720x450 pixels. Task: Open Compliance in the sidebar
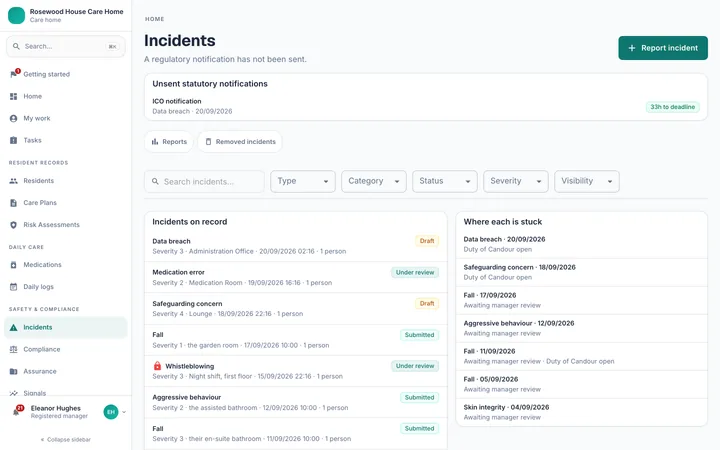66,349
